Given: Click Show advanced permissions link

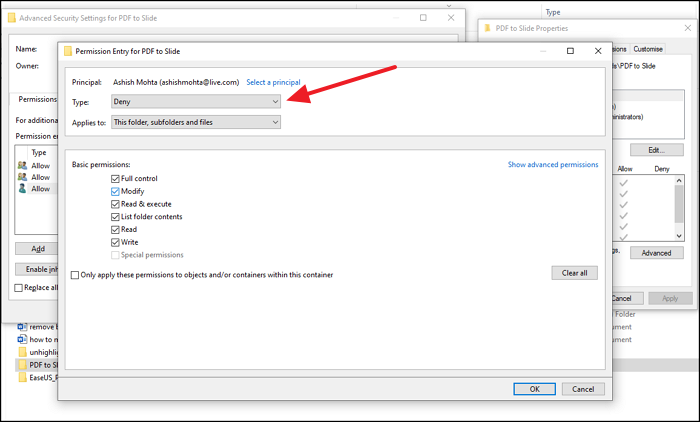Looking at the screenshot, I should tap(553, 164).
